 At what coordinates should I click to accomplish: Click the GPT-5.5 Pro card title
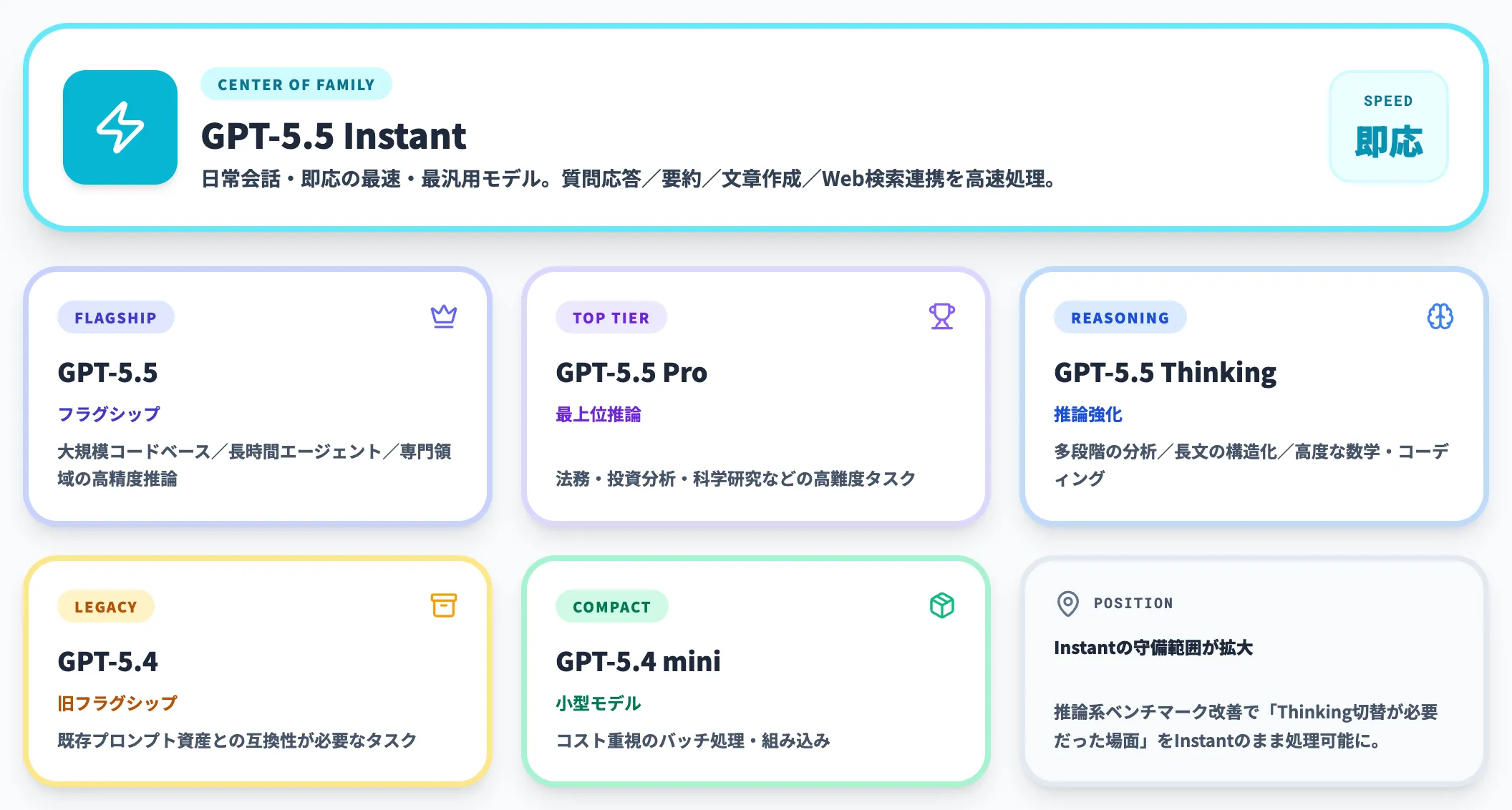pyautogui.click(x=631, y=373)
